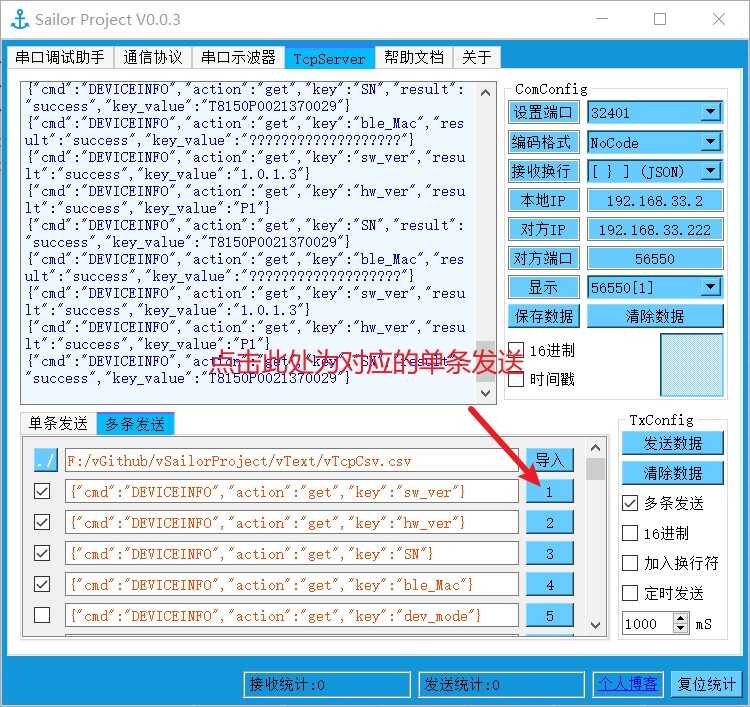Image resolution: width=750 pixels, height=707 pixels.
Task: Expand the NoCode encoding dropdown
Action: pos(710,142)
